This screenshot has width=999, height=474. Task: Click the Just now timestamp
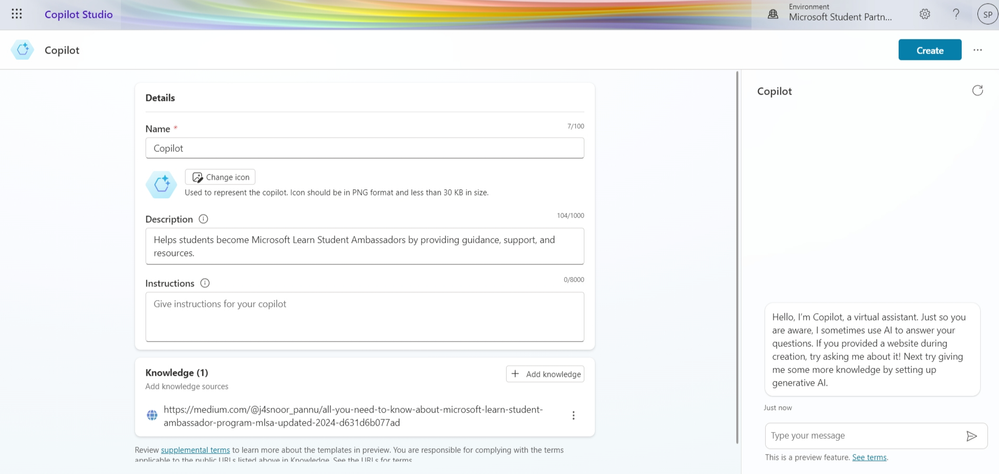778,408
